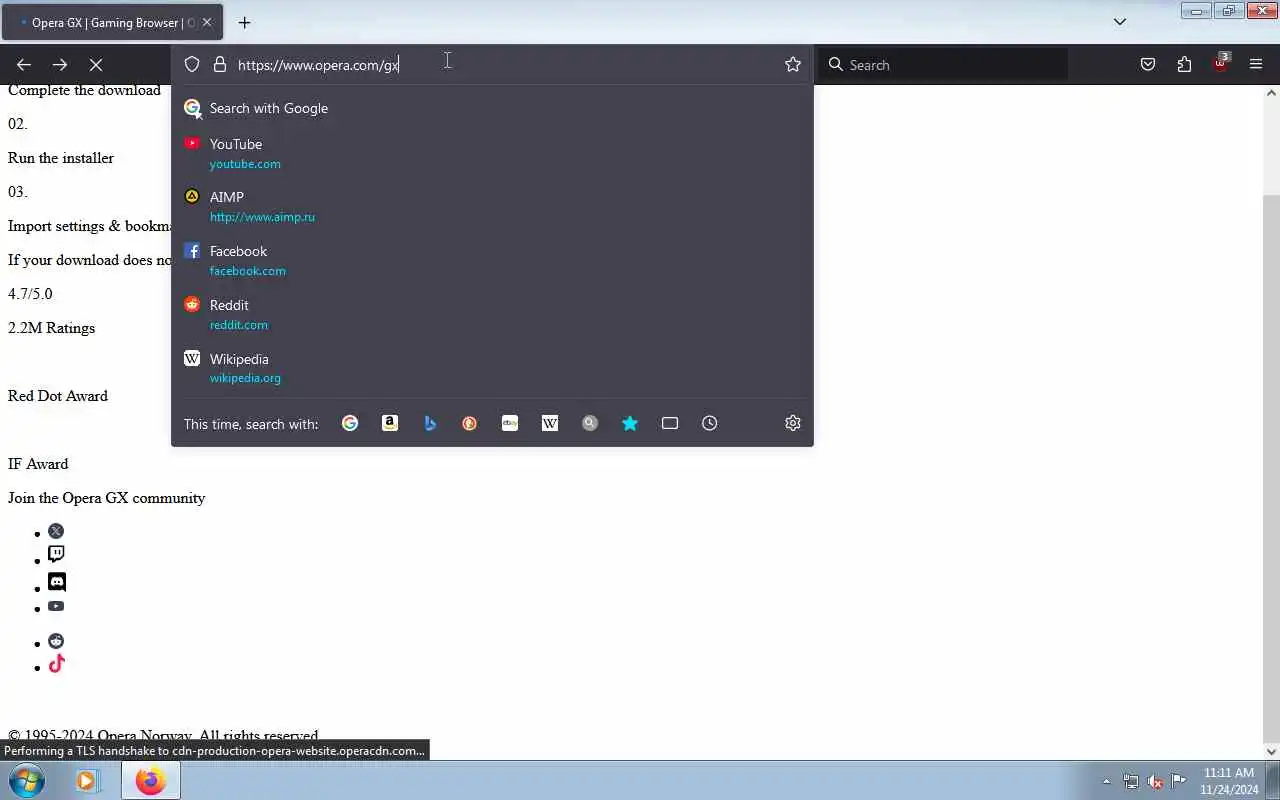This screenshot has height=800, width=1280.
Task: Open a new tab with plus button
Action: (x=244, y=22)
